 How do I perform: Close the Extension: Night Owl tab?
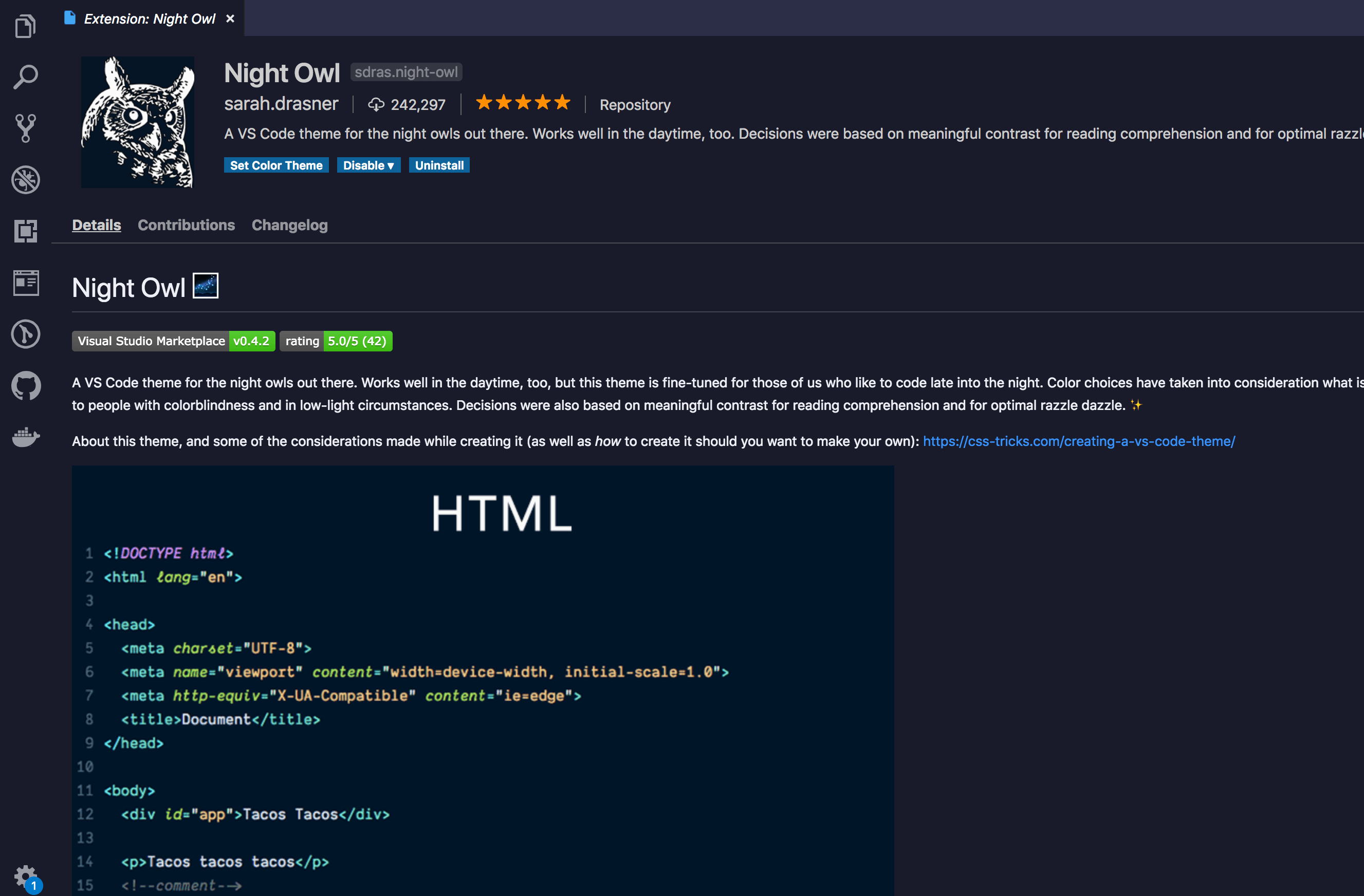point(230,18)
